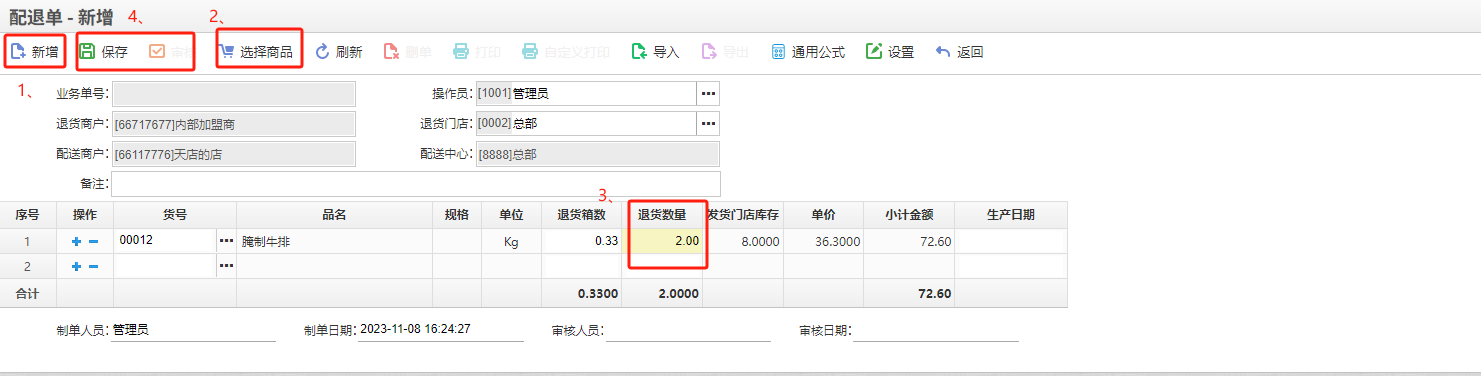The image size is (1481, 376).
Task: Click the 单位 cell Kg
Action: (x=511, y=241)
